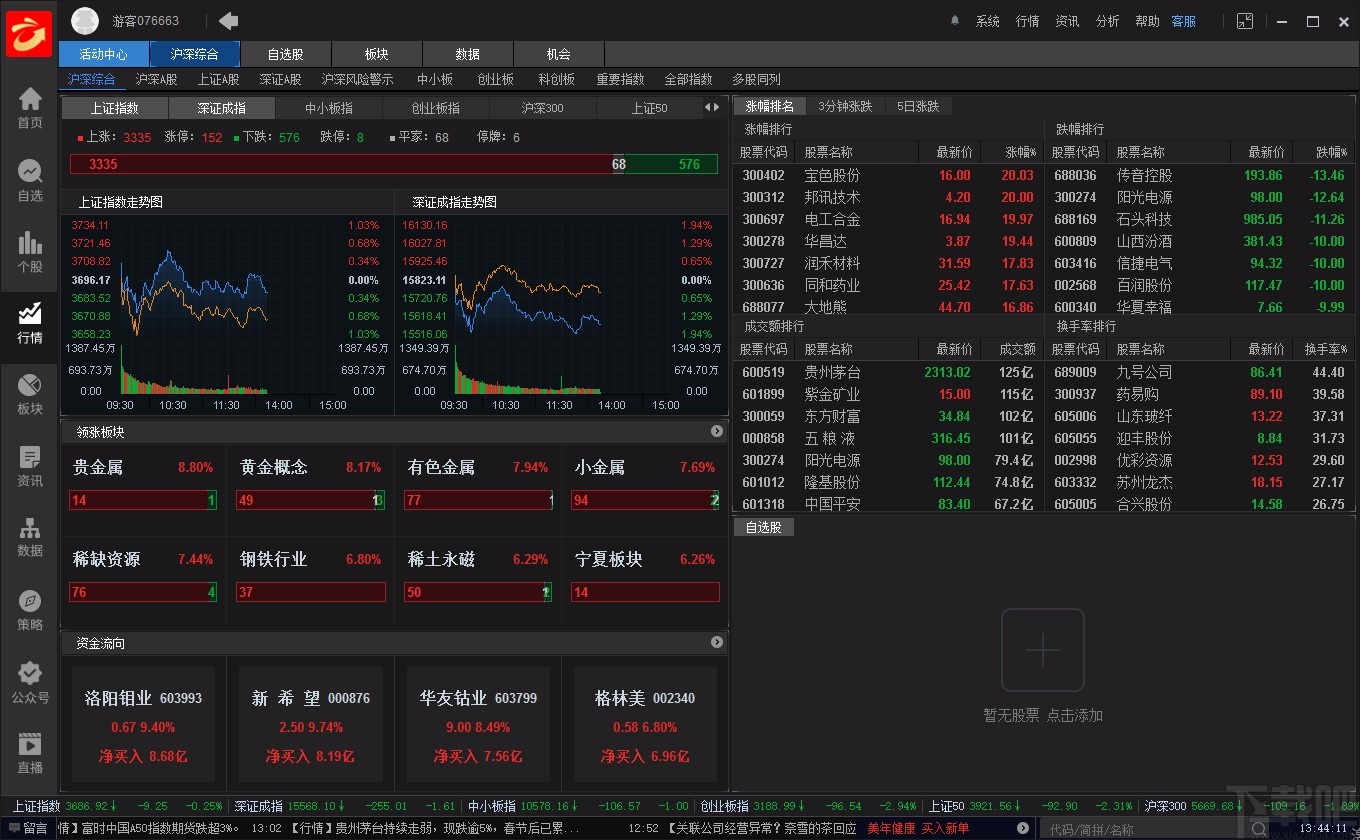Switch to the 机会 tab
The image size is (1360, 840).
click(556, 53)
